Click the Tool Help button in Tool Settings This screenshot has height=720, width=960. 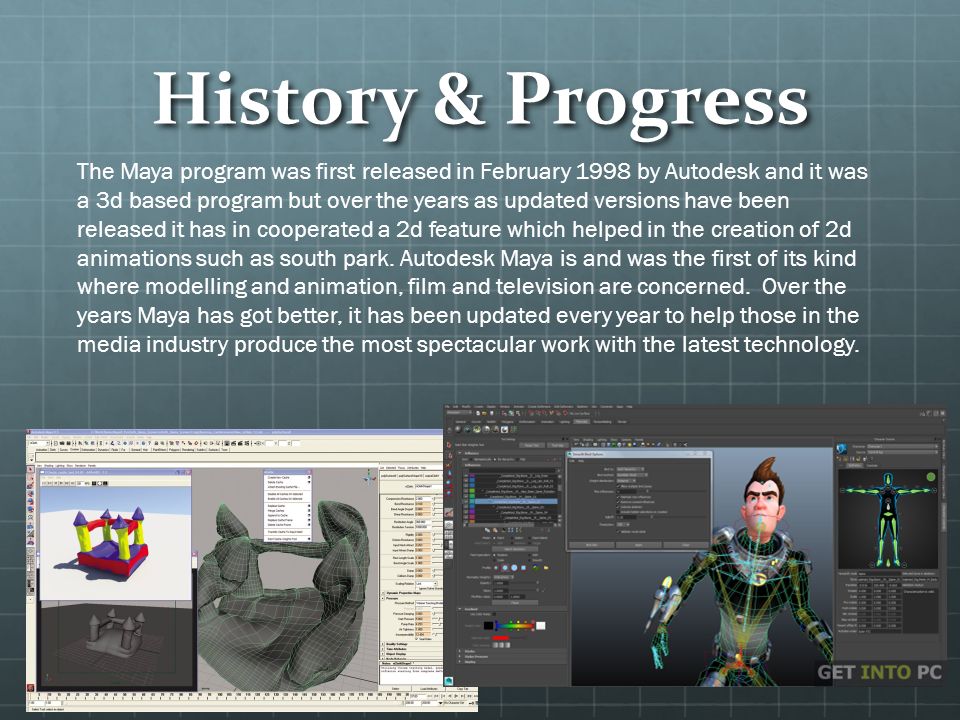pyautogui.click(x=557, y=445)
